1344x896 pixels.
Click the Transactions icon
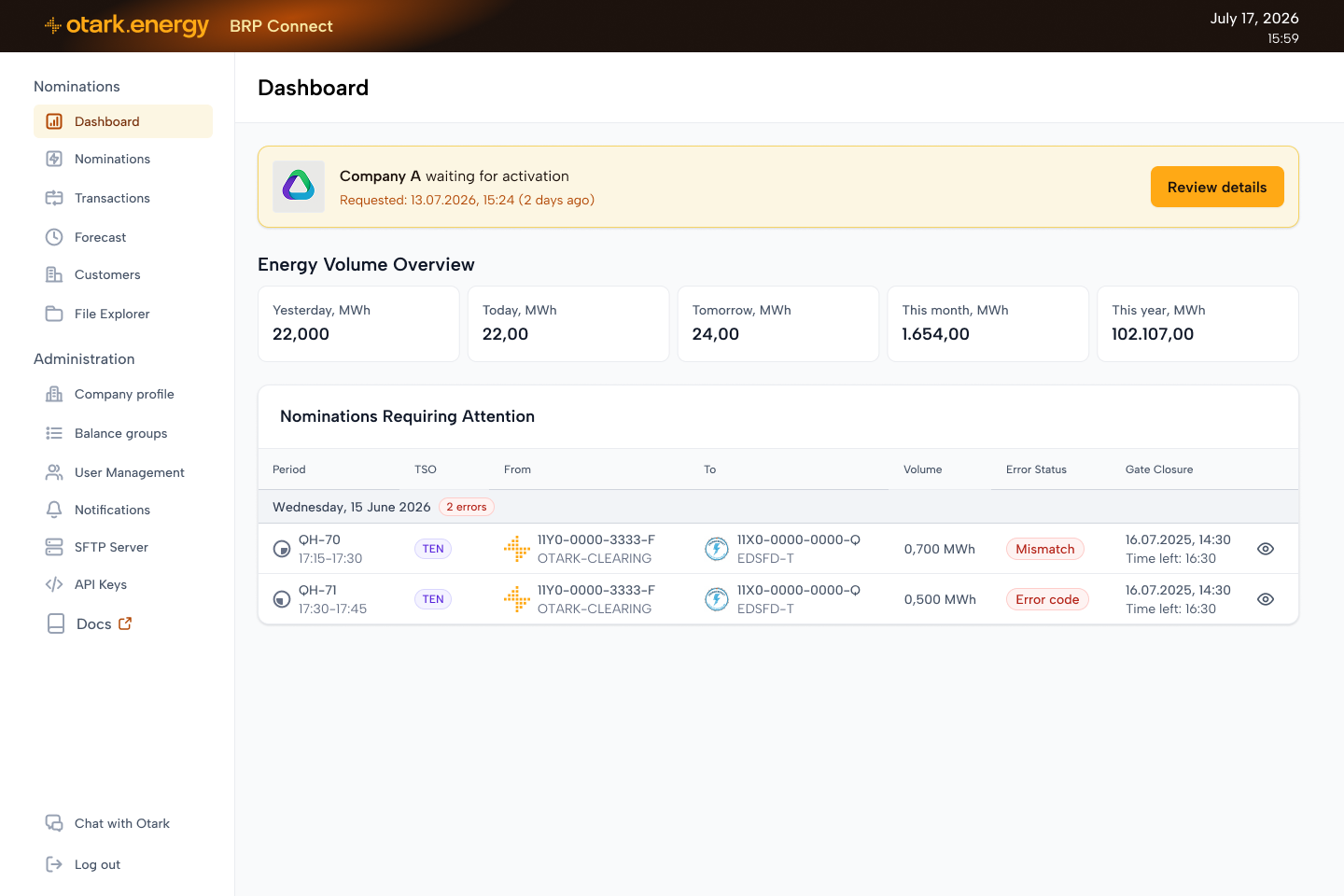(54, 198)
